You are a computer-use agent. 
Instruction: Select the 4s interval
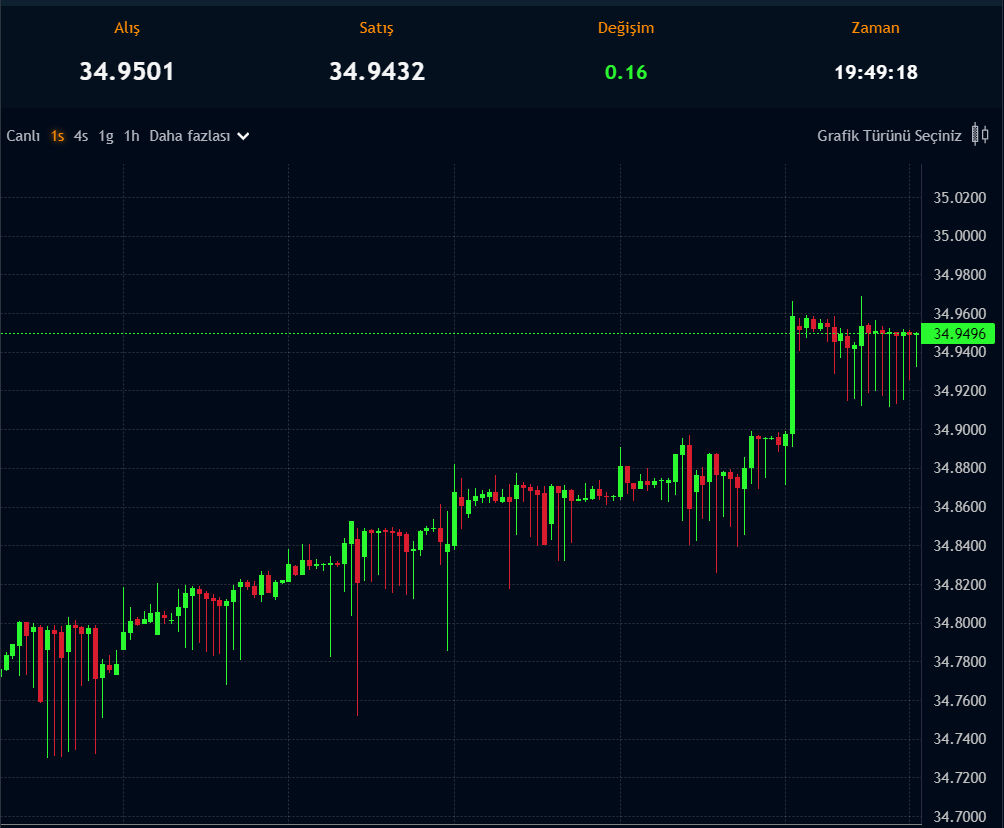[80, 136]
